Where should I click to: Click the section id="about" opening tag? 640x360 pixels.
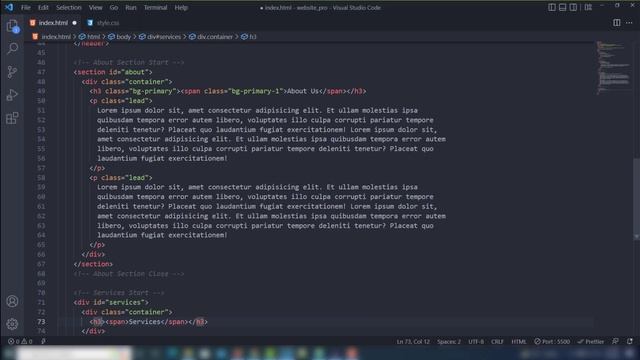[x=113, y=72]
